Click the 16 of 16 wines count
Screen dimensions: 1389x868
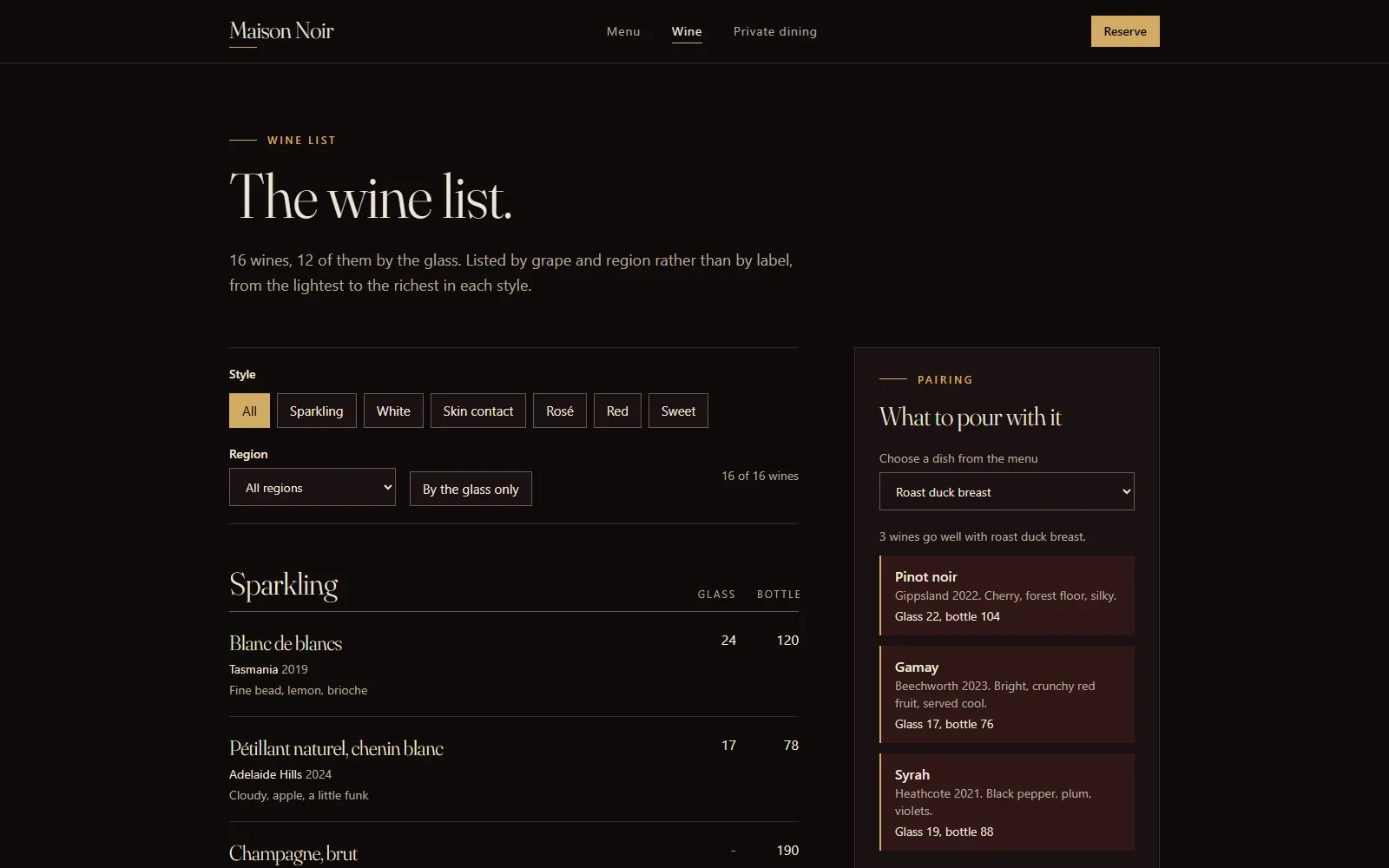coord(760,476)
